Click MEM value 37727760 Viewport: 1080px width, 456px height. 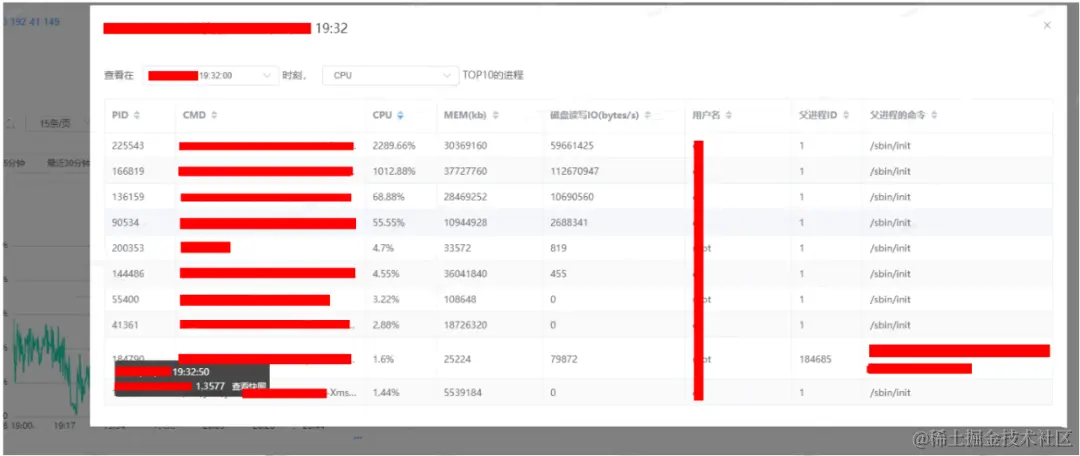tap(465, 172)
